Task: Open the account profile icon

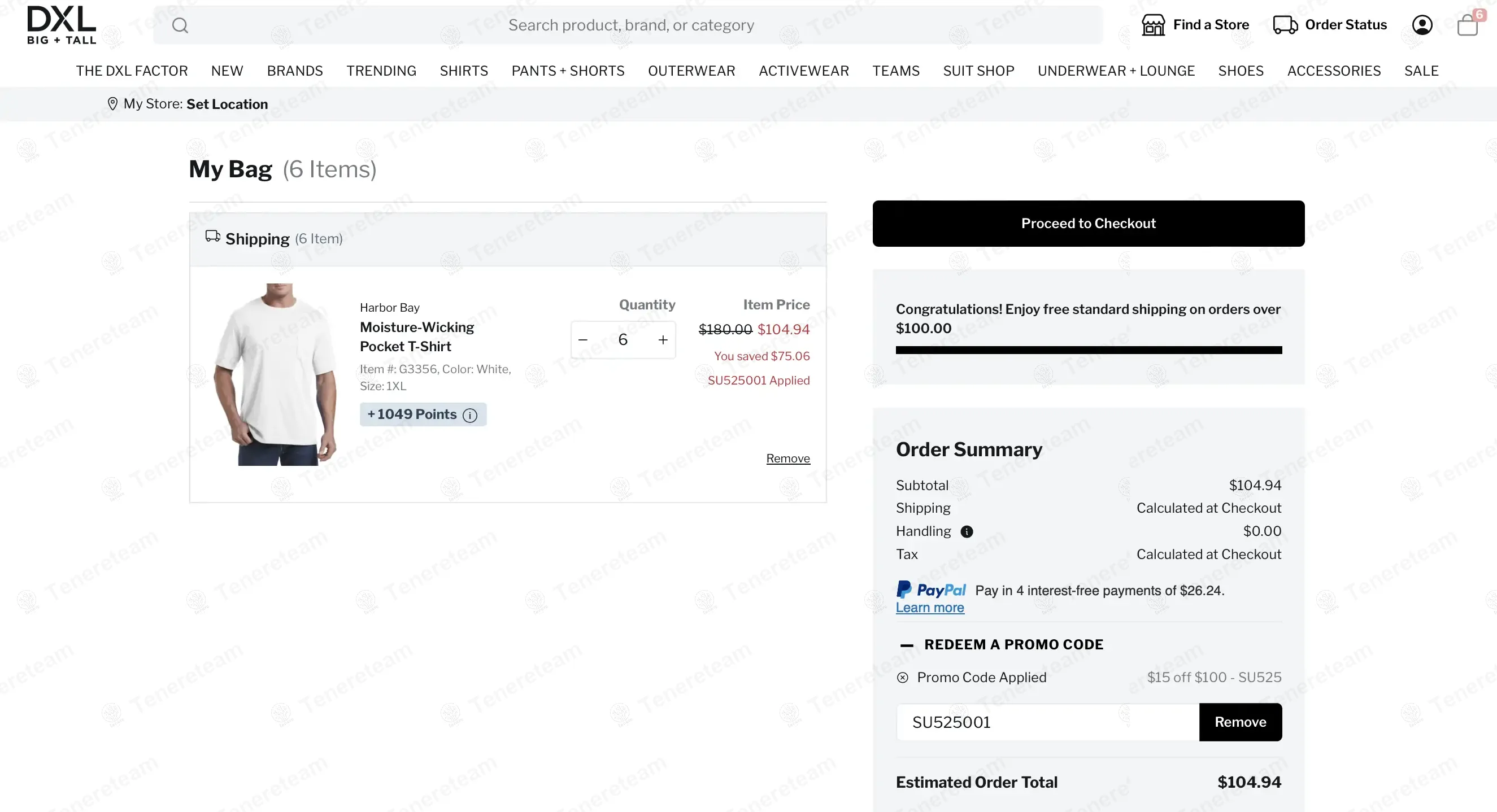Action: click(1422, 25)
